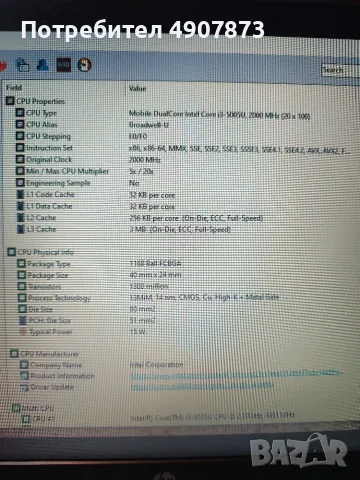Image resolution: width=360 pixels, height=480 pixels.
Task: Focus the Search field in the toolbar
Action: click(340, 71)
